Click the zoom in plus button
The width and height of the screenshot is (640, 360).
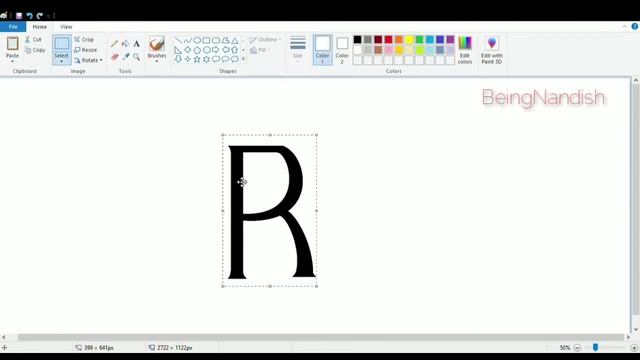[x=634, y=348]
